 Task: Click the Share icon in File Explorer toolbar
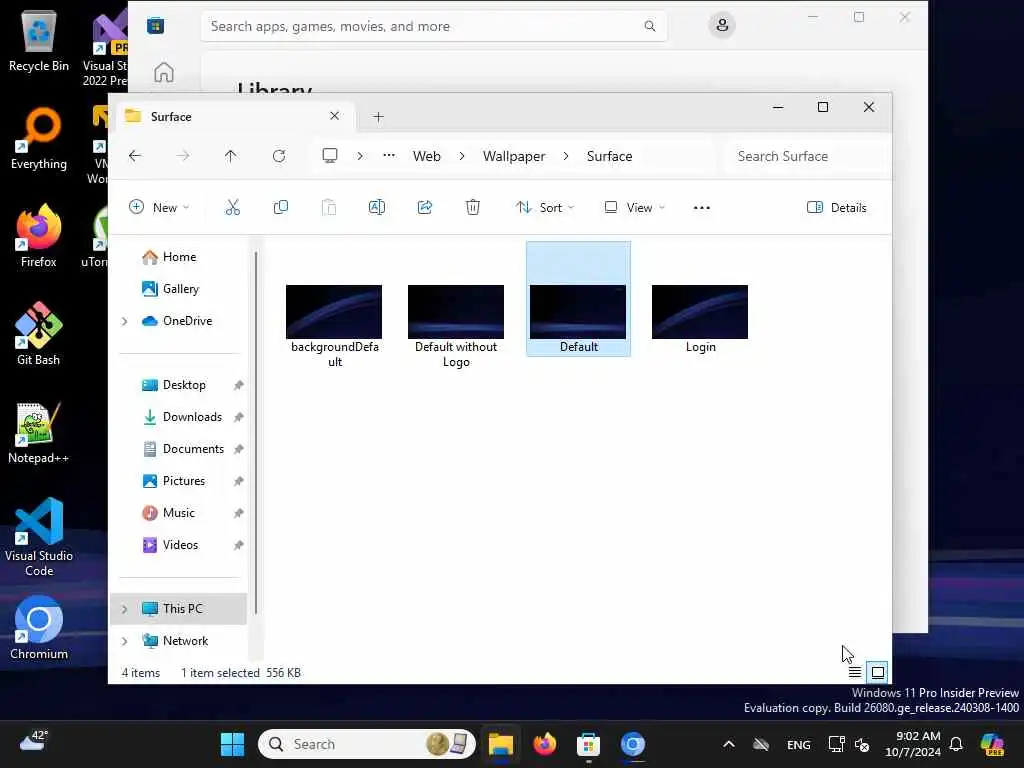[x=424, y=208]
